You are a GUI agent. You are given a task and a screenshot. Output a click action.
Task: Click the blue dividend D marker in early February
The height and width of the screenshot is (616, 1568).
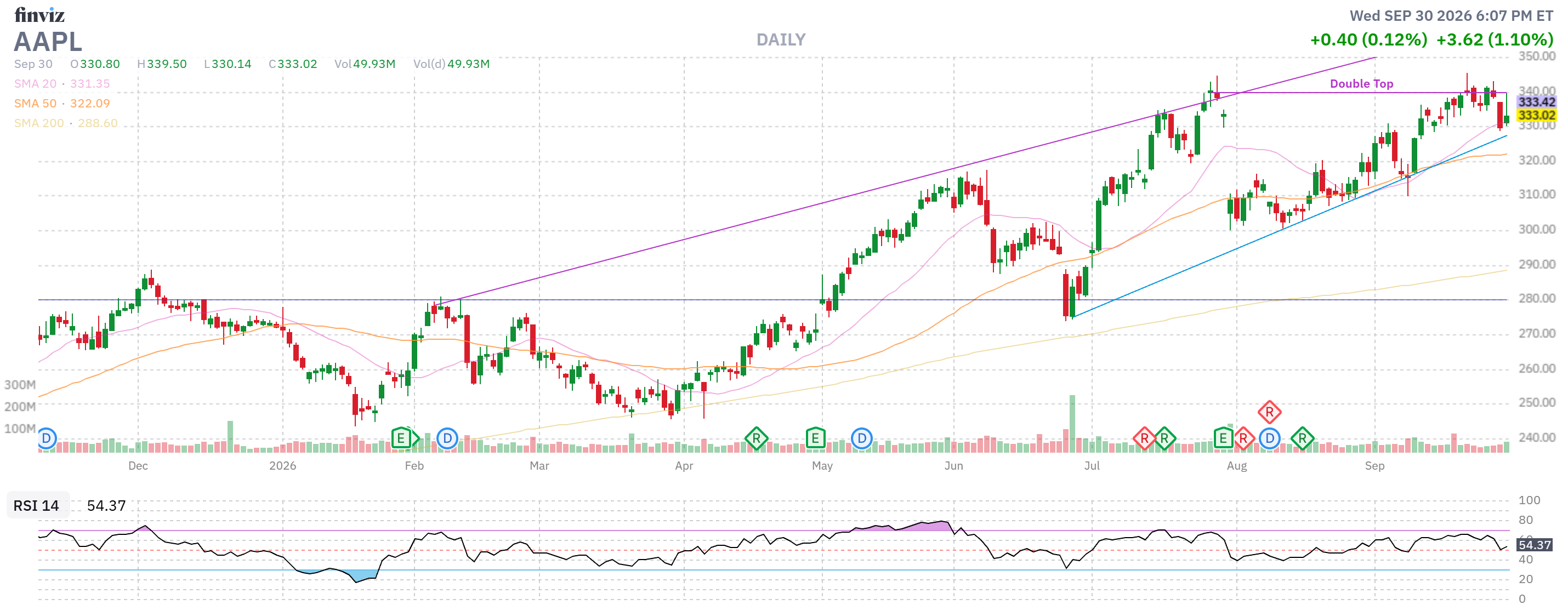447,438
